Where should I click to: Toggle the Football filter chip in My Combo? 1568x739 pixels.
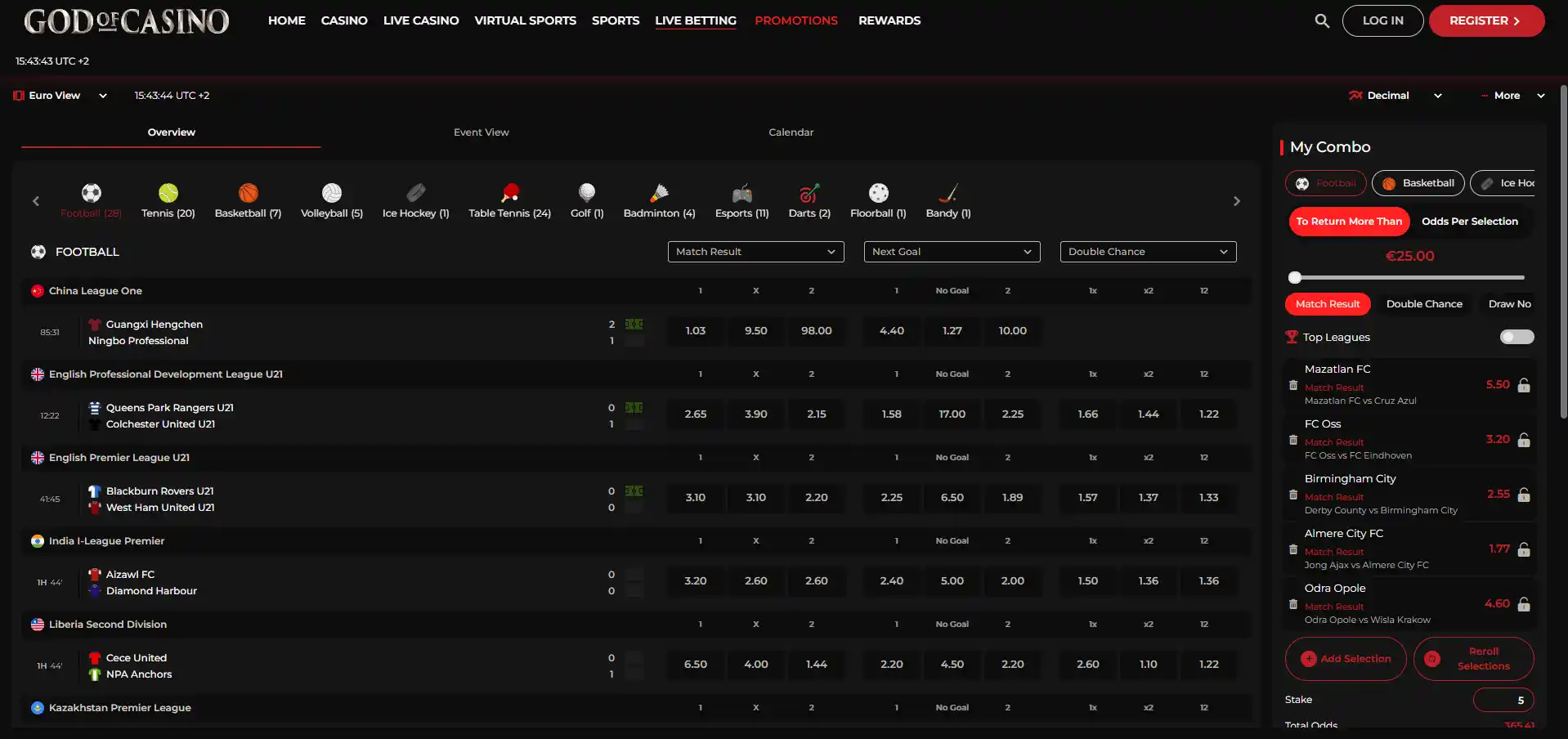point(1326,183)
